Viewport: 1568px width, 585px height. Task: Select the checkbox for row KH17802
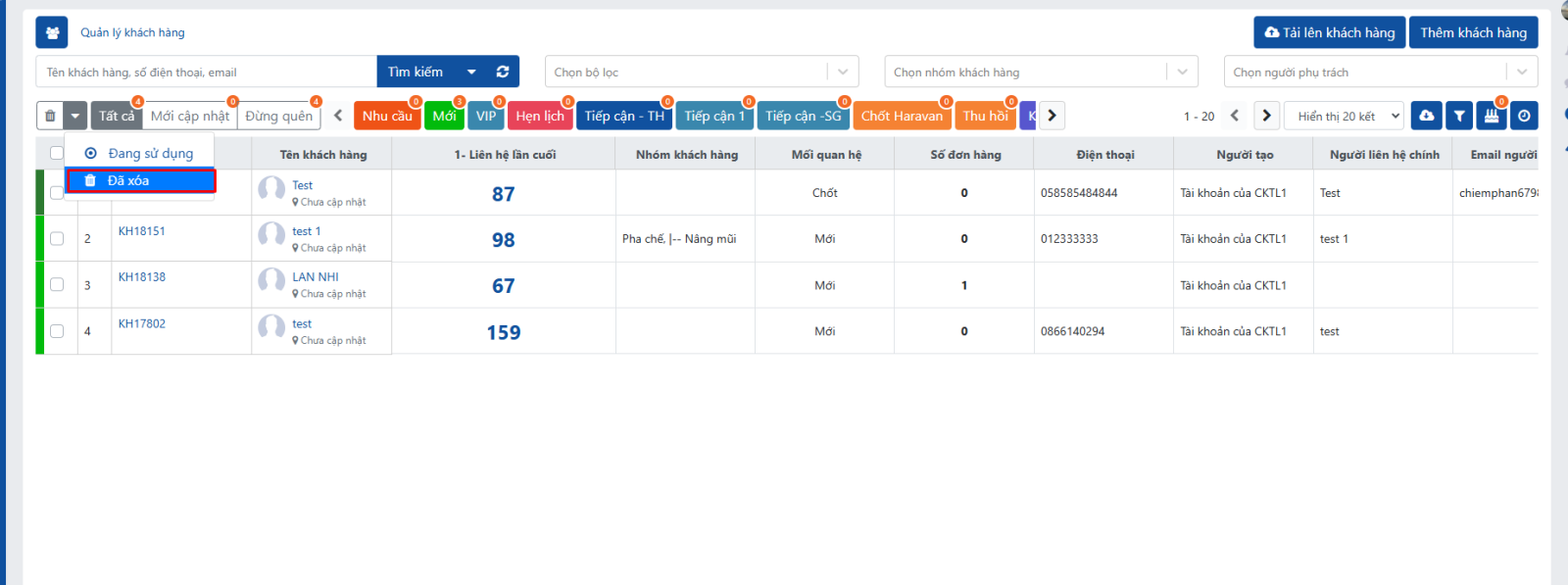pos(57,331)
